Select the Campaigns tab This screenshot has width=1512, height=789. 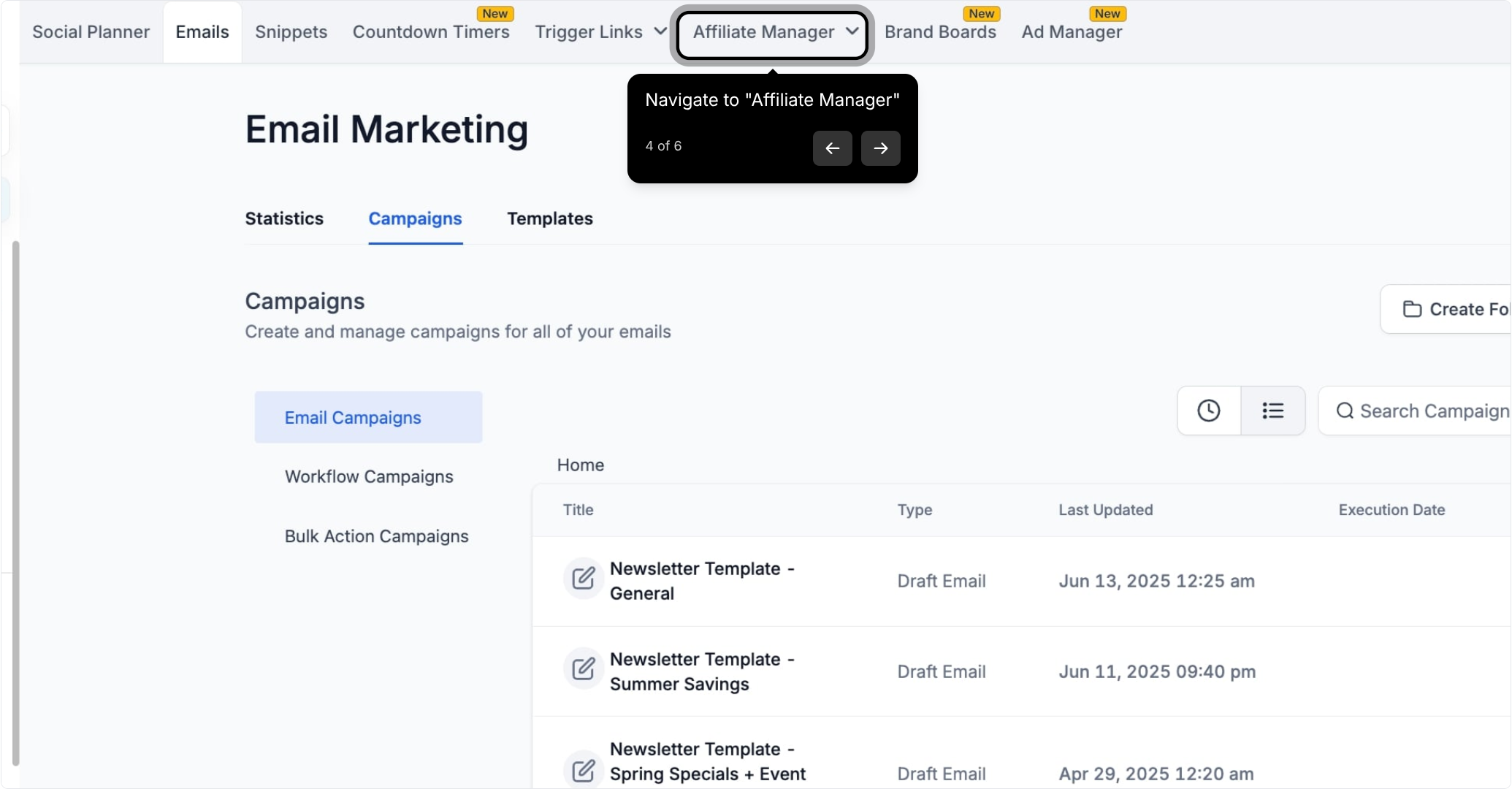pyautogui.click(x=415, y=218)
